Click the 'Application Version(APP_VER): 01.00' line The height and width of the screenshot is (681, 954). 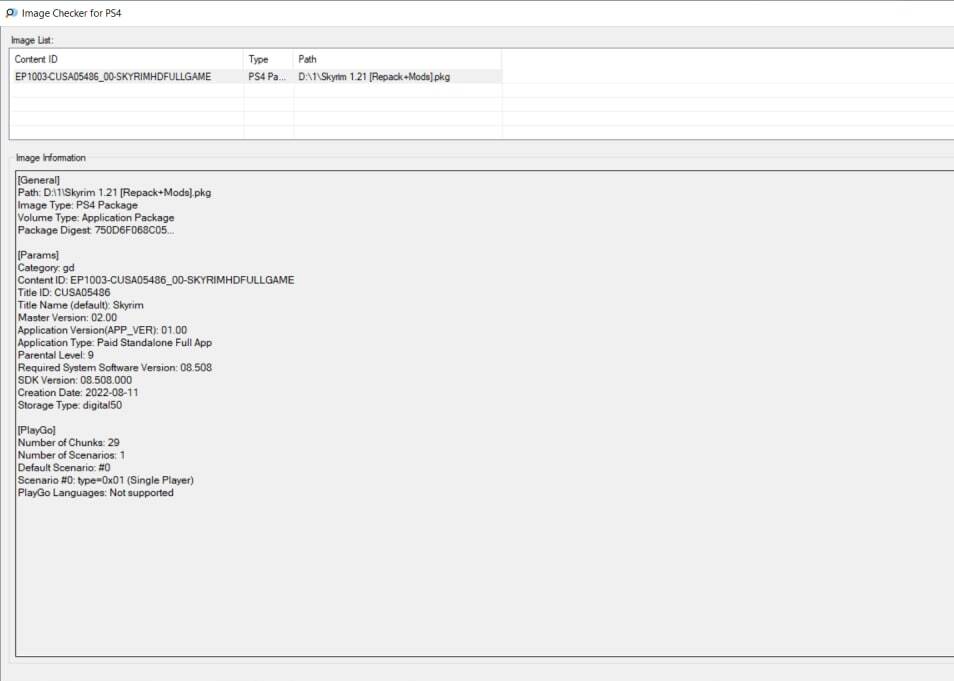(102, 330)
